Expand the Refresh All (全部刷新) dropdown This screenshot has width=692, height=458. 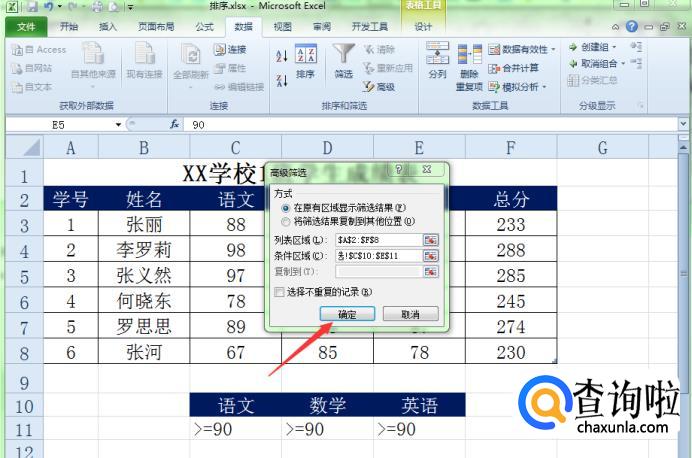coord(191,88)
